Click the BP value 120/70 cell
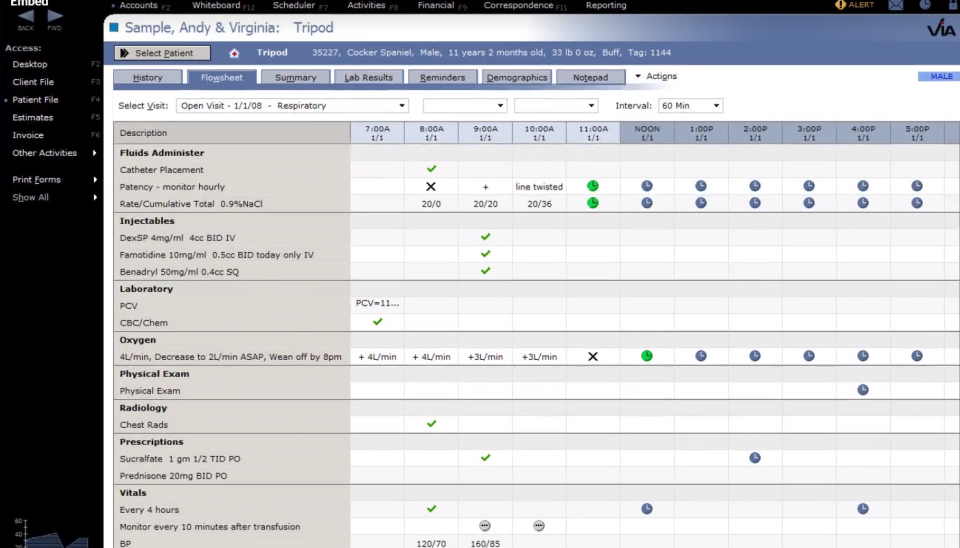The height and width of the screenshot is (548, 960). point(431,543)
